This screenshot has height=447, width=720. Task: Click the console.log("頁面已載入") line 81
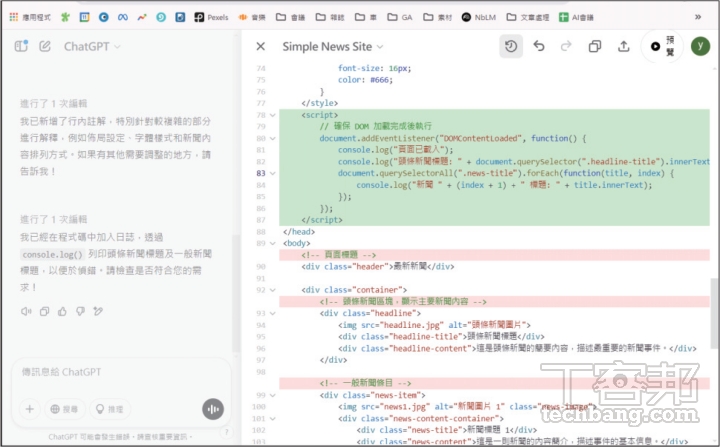[396, 150]
